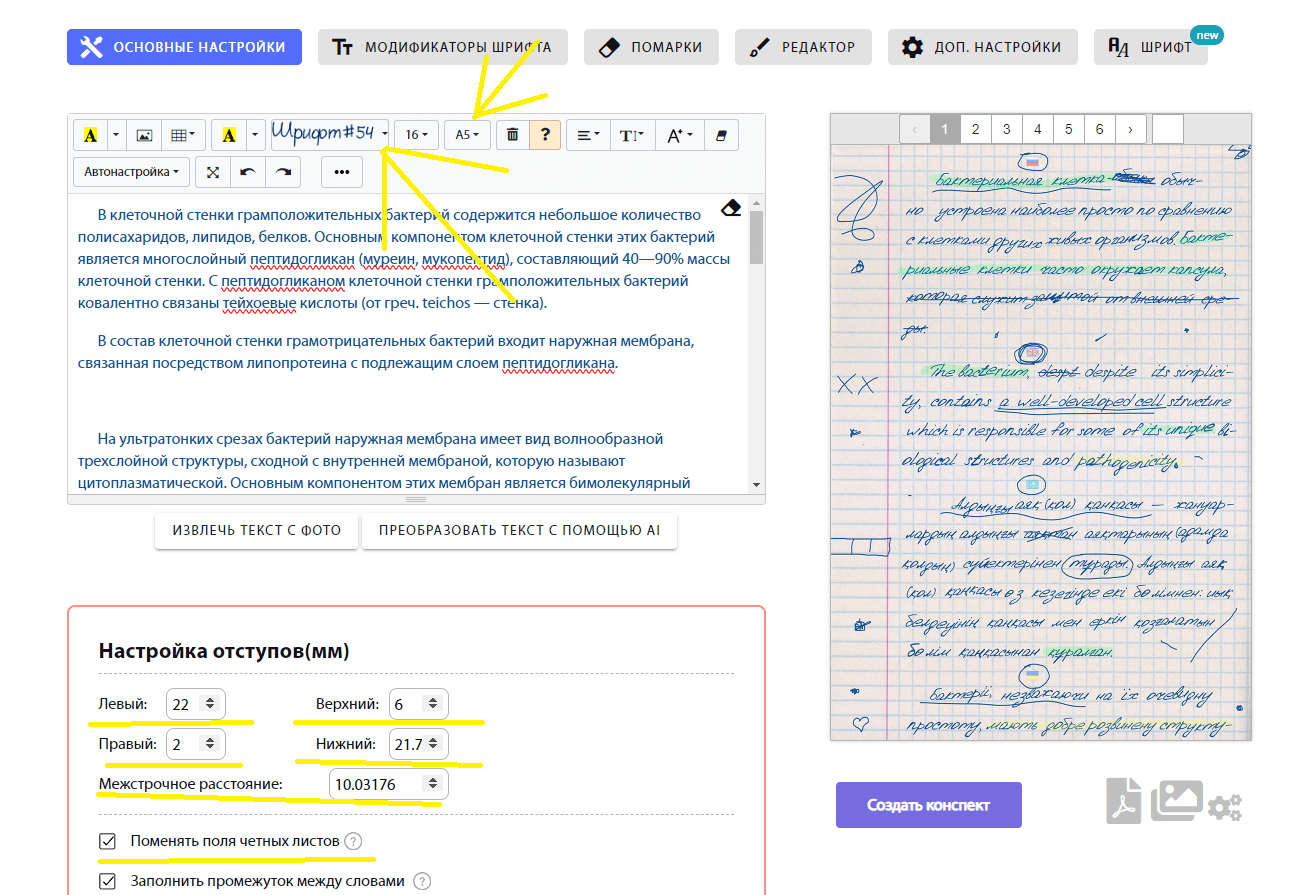Open the font size 16 dropdown

[x=416, y=135]
